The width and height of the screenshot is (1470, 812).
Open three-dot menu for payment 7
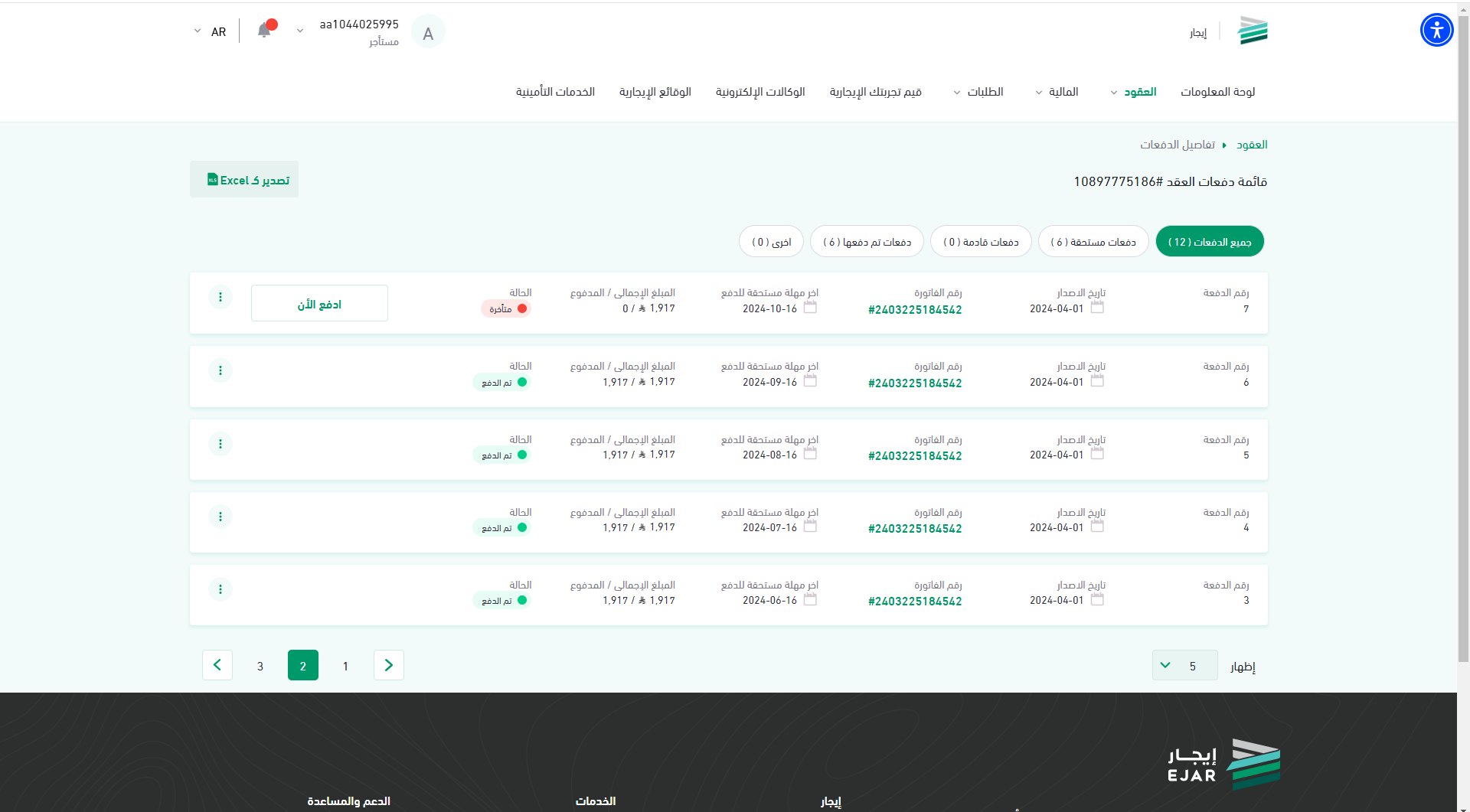coord(220,297)
